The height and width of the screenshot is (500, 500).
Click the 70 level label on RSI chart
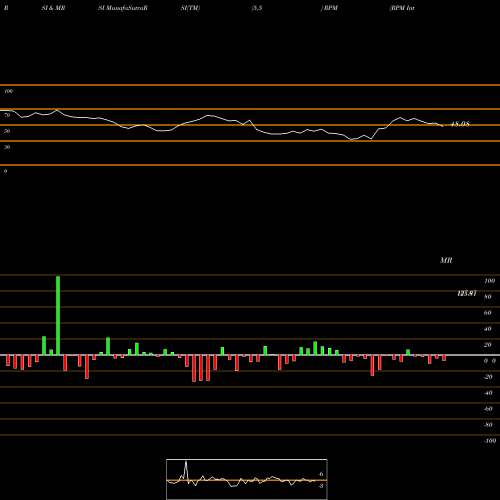7,115
